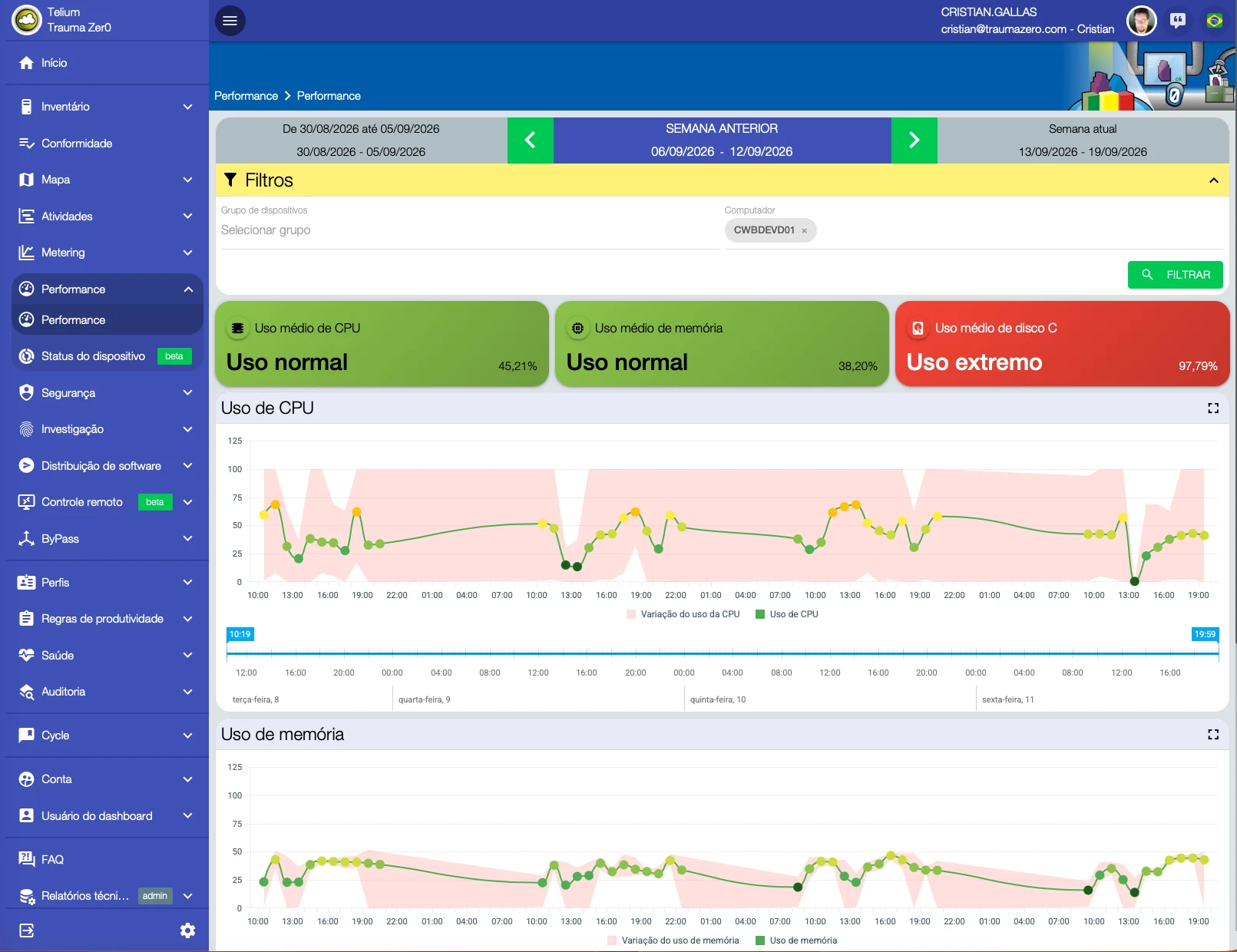Expand the Segurança menu chevron
Viewport: 1237px width, 952px height.
click(187, 392)
